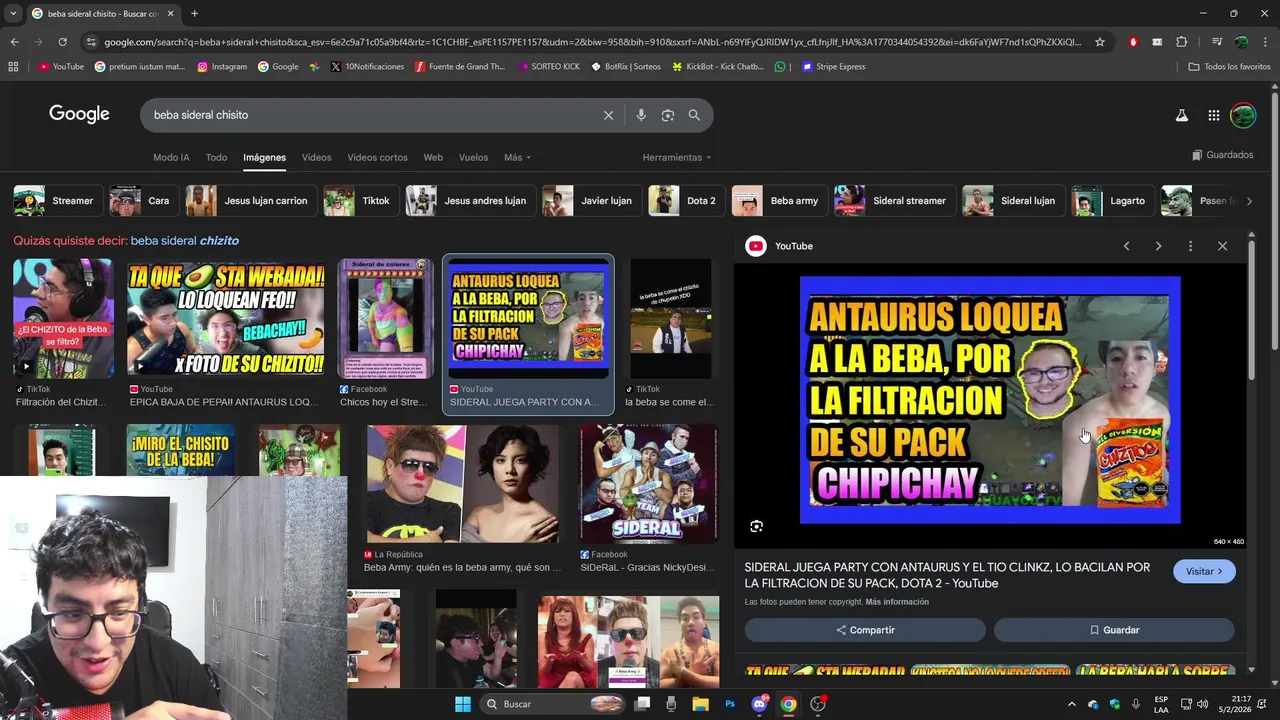Image resolution: width=1280 pixels, height=720 pixels.
Task: Open Google Lens image search icon
Action: [668, 115]
